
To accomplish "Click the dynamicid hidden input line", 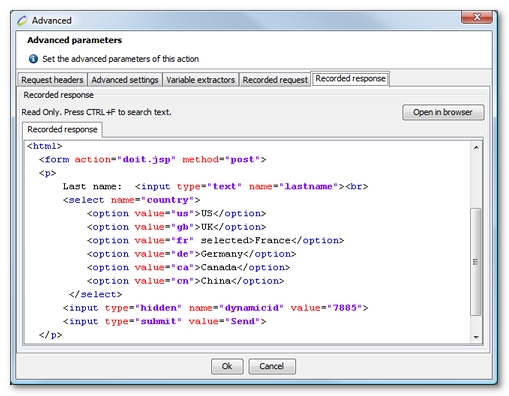I will click(215, 308).
